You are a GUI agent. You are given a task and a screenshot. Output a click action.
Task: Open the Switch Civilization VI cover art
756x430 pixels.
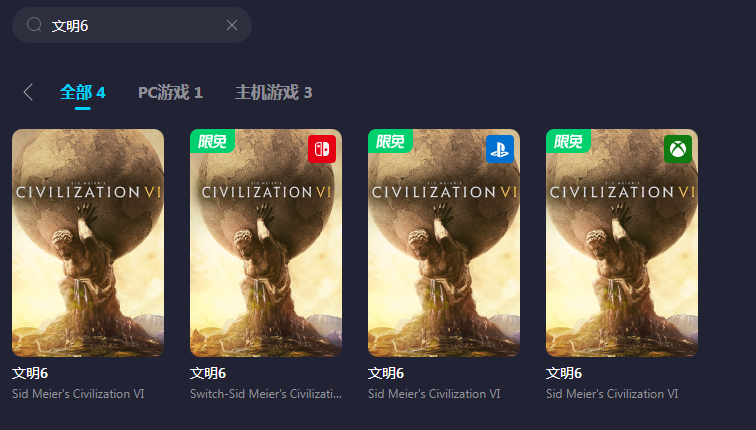pos(266,243)
